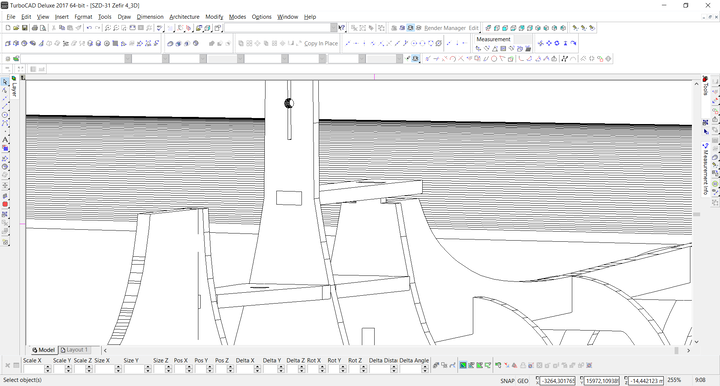Select the circle tool in left toolbar
Screen dimensions: 720x386
(5, 115)
